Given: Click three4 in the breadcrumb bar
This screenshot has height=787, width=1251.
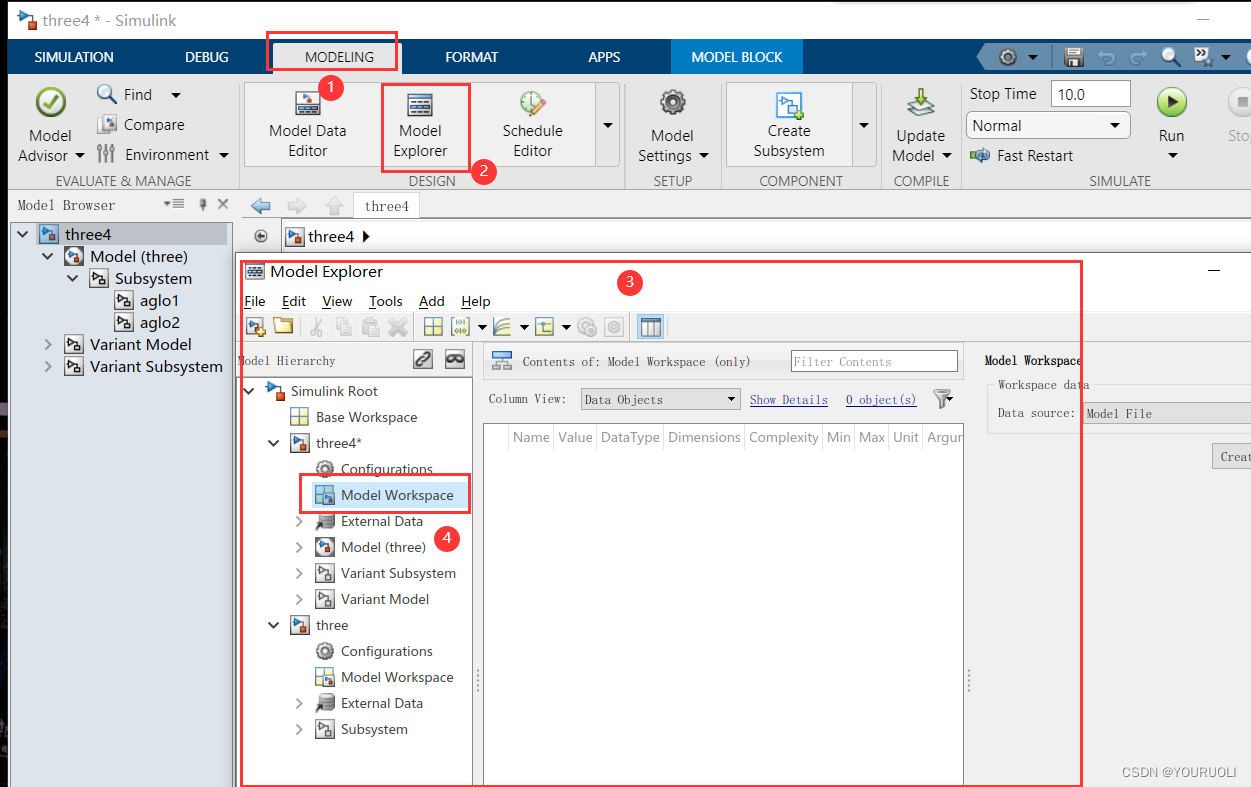Looking at the screenshot, I should click(331, 237).
